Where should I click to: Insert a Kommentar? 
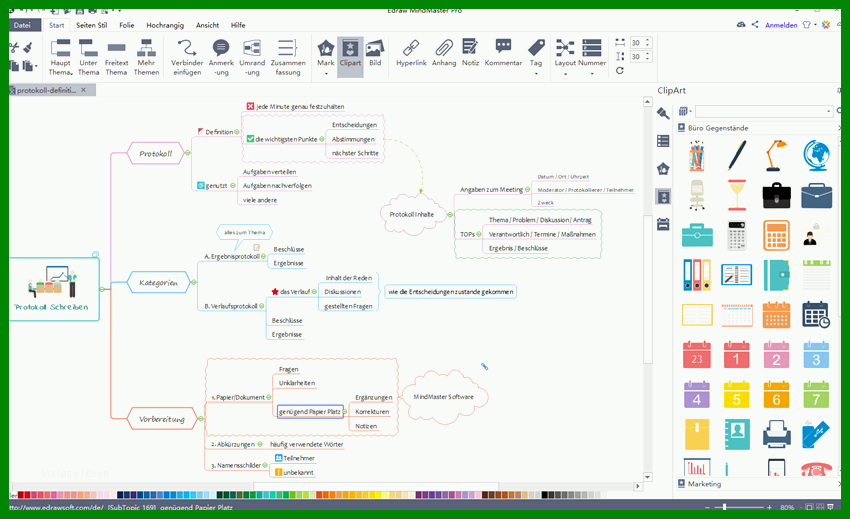pyautogui.click(x=503, y=53)
